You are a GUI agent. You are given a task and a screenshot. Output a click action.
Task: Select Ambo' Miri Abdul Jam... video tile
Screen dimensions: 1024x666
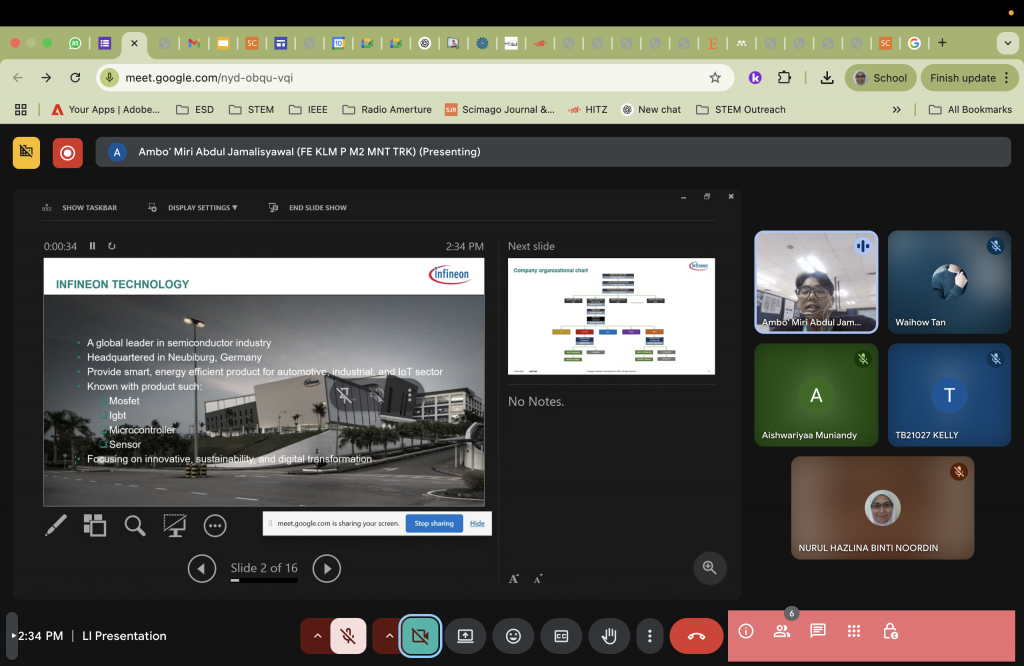click(816, 282)
